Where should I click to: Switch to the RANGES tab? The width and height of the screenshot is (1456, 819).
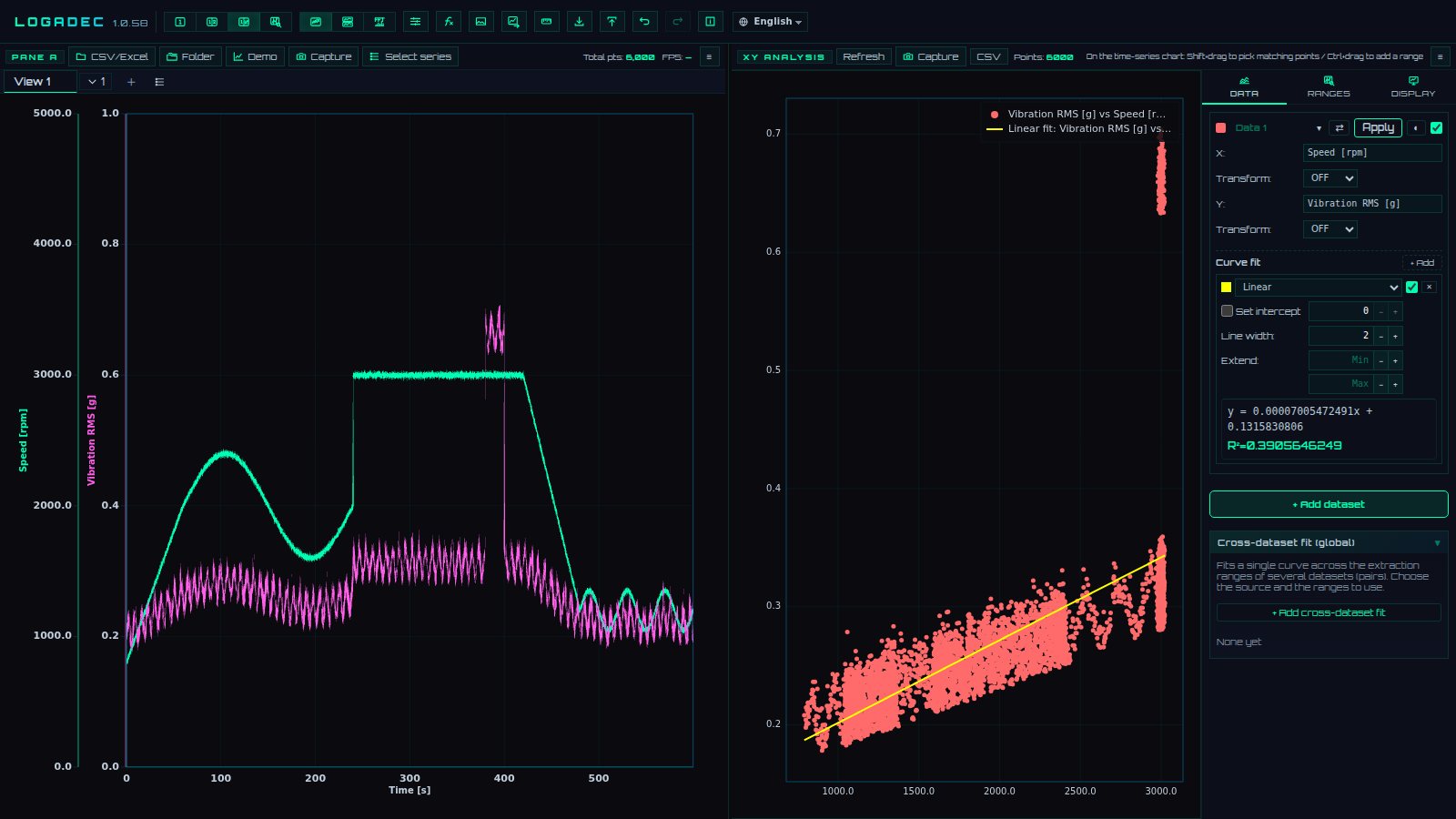[1329, 87]
